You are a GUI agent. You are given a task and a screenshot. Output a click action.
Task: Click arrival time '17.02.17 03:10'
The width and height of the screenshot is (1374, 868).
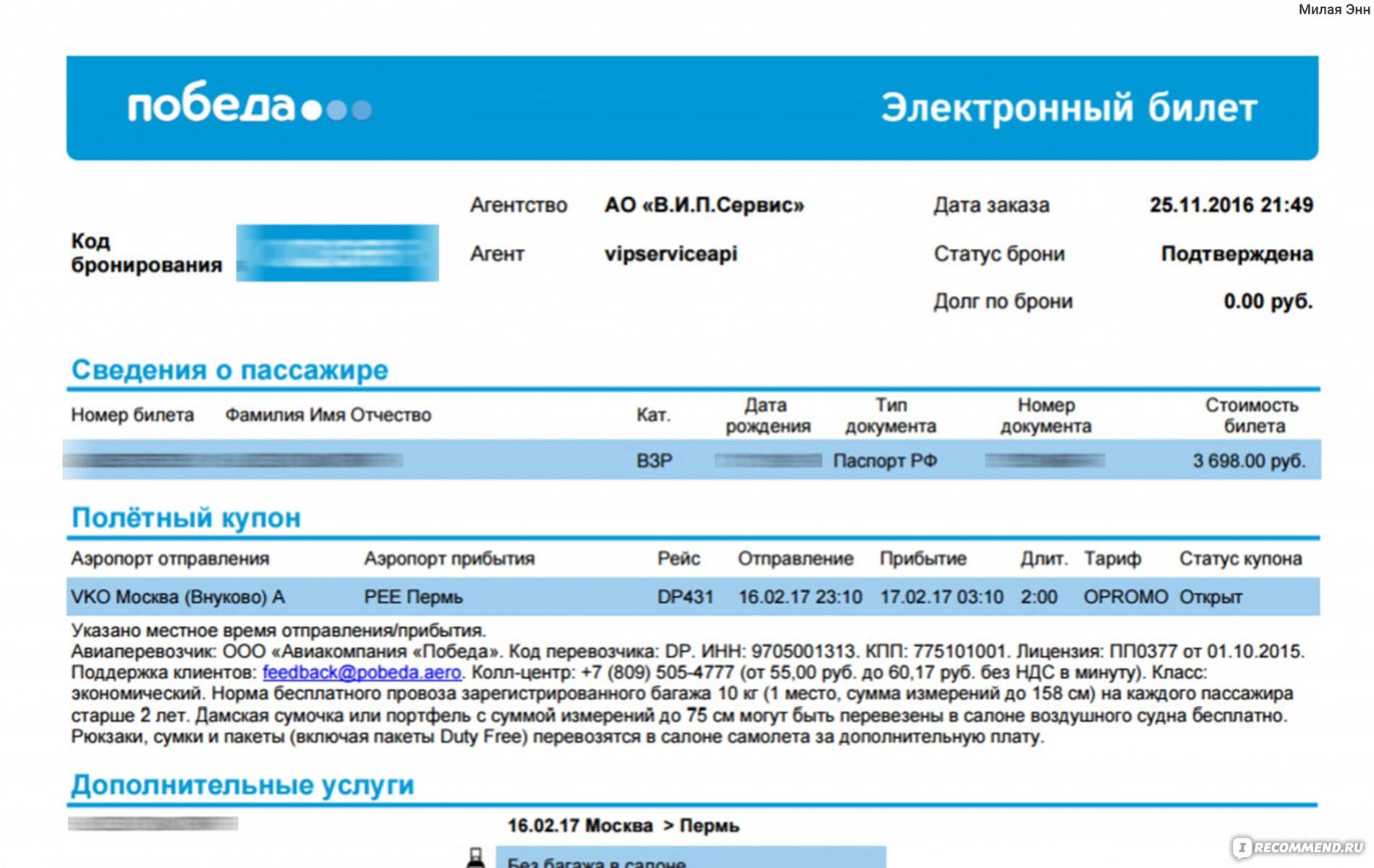[941, 597]
